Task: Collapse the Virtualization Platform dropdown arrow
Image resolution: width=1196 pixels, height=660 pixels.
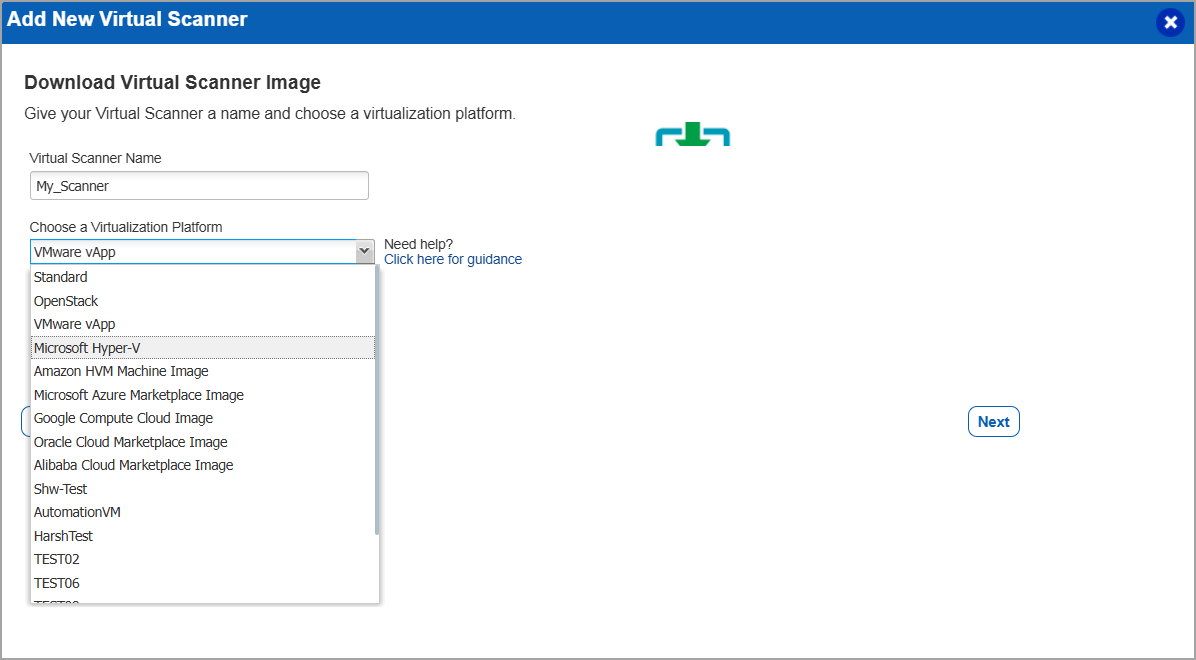Action: (364, 252)
